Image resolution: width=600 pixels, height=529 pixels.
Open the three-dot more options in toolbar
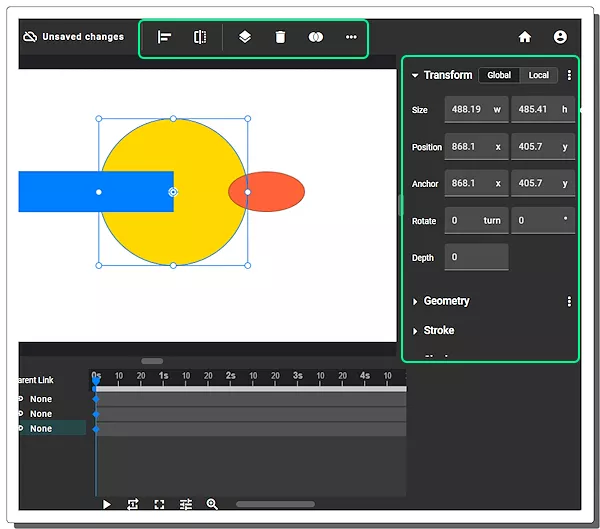point(351,37)
